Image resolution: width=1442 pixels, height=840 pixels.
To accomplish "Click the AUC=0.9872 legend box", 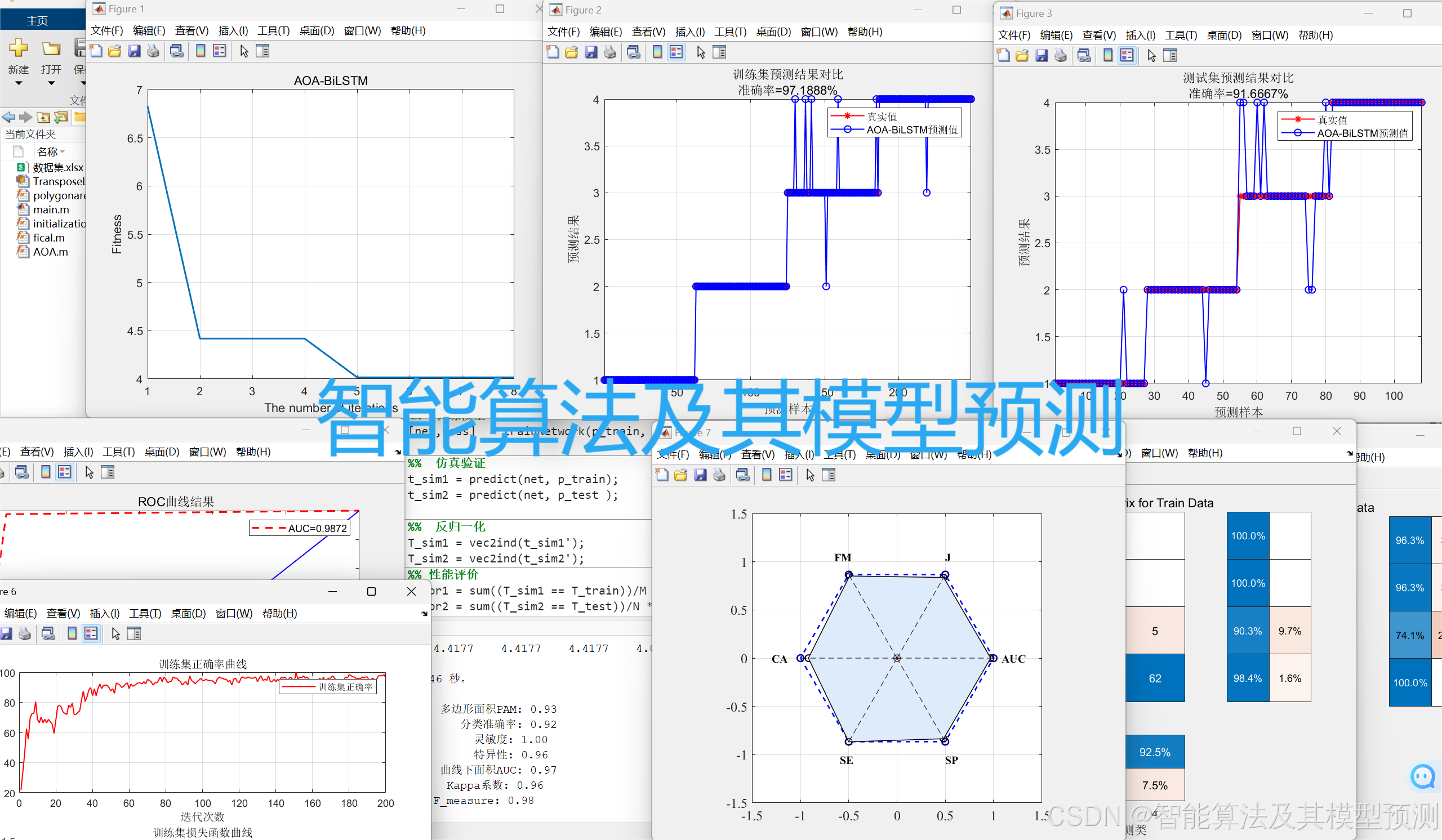I will click(x=299, y=528).
